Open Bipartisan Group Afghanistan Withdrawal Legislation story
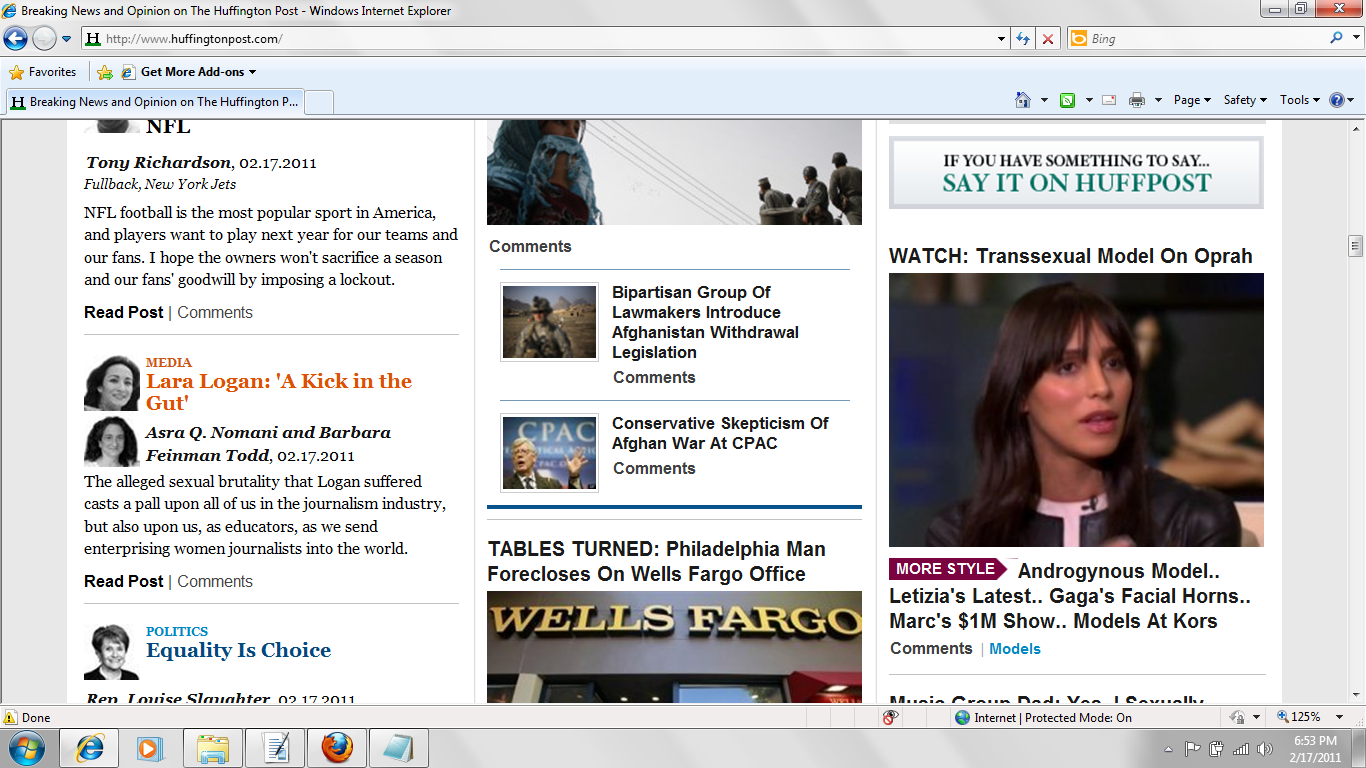Image resolution: width=1366 pixels, height=768 pixels. pyautogui.click(x=706, y=322)
